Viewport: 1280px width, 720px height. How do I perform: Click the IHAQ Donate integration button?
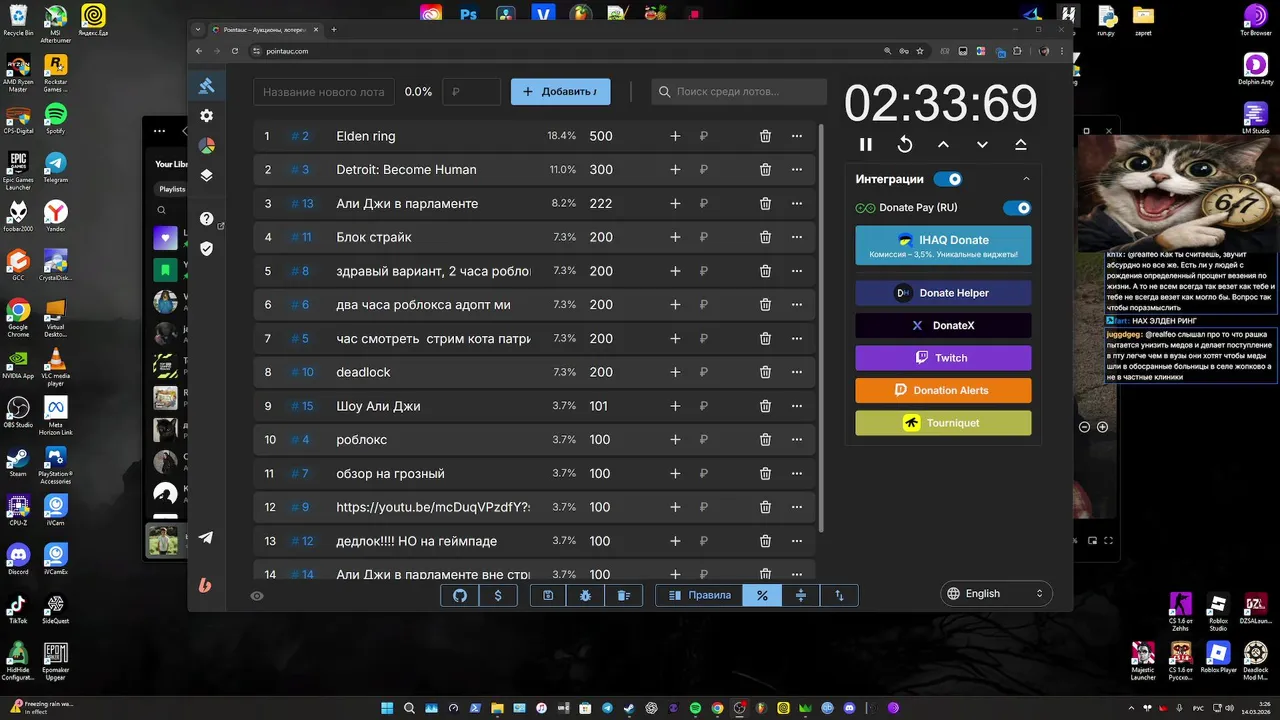pyautogui.click(x=943, y=246)
